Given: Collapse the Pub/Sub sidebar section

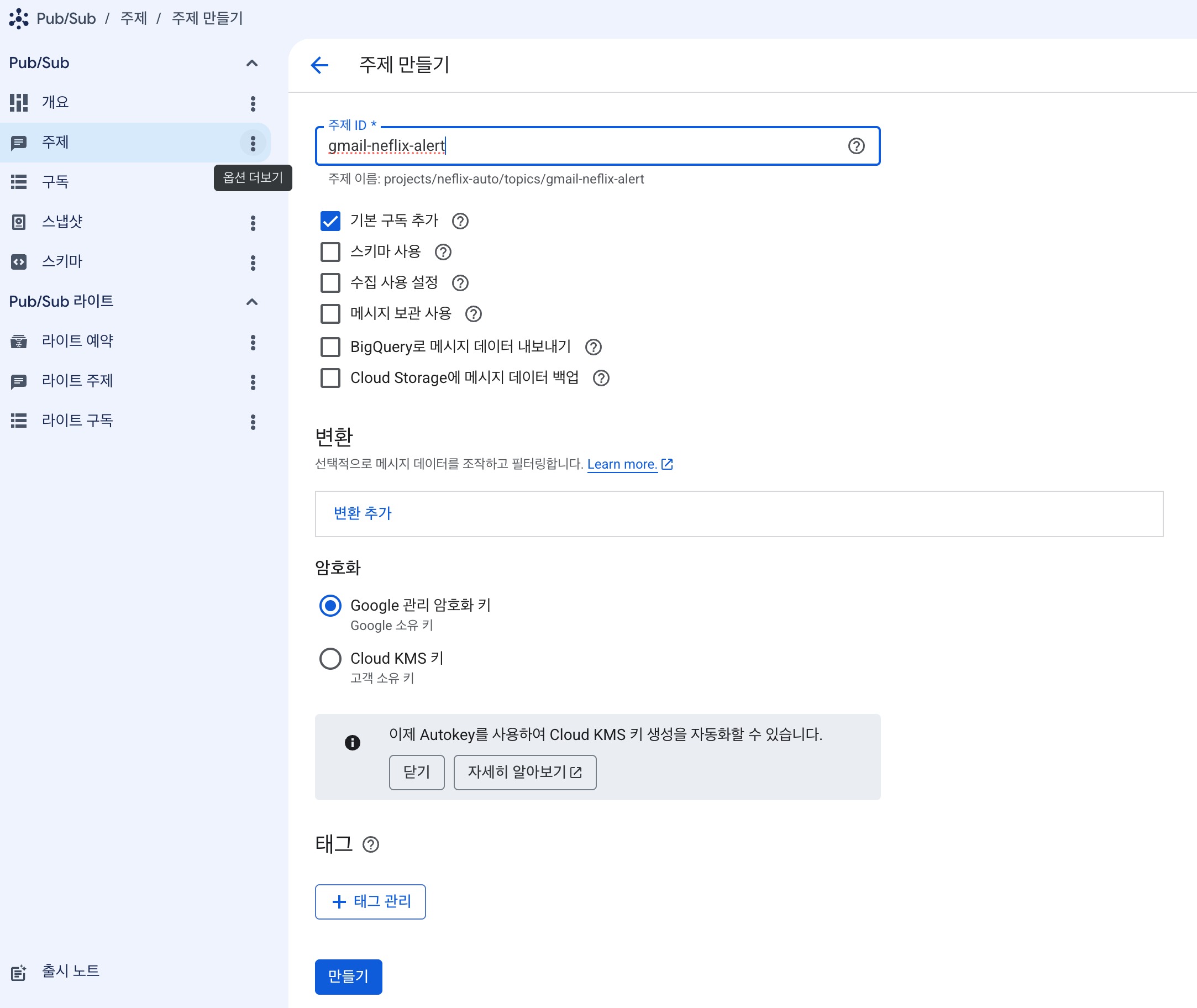Looking at the screenshot, I should tap(251, 63).
